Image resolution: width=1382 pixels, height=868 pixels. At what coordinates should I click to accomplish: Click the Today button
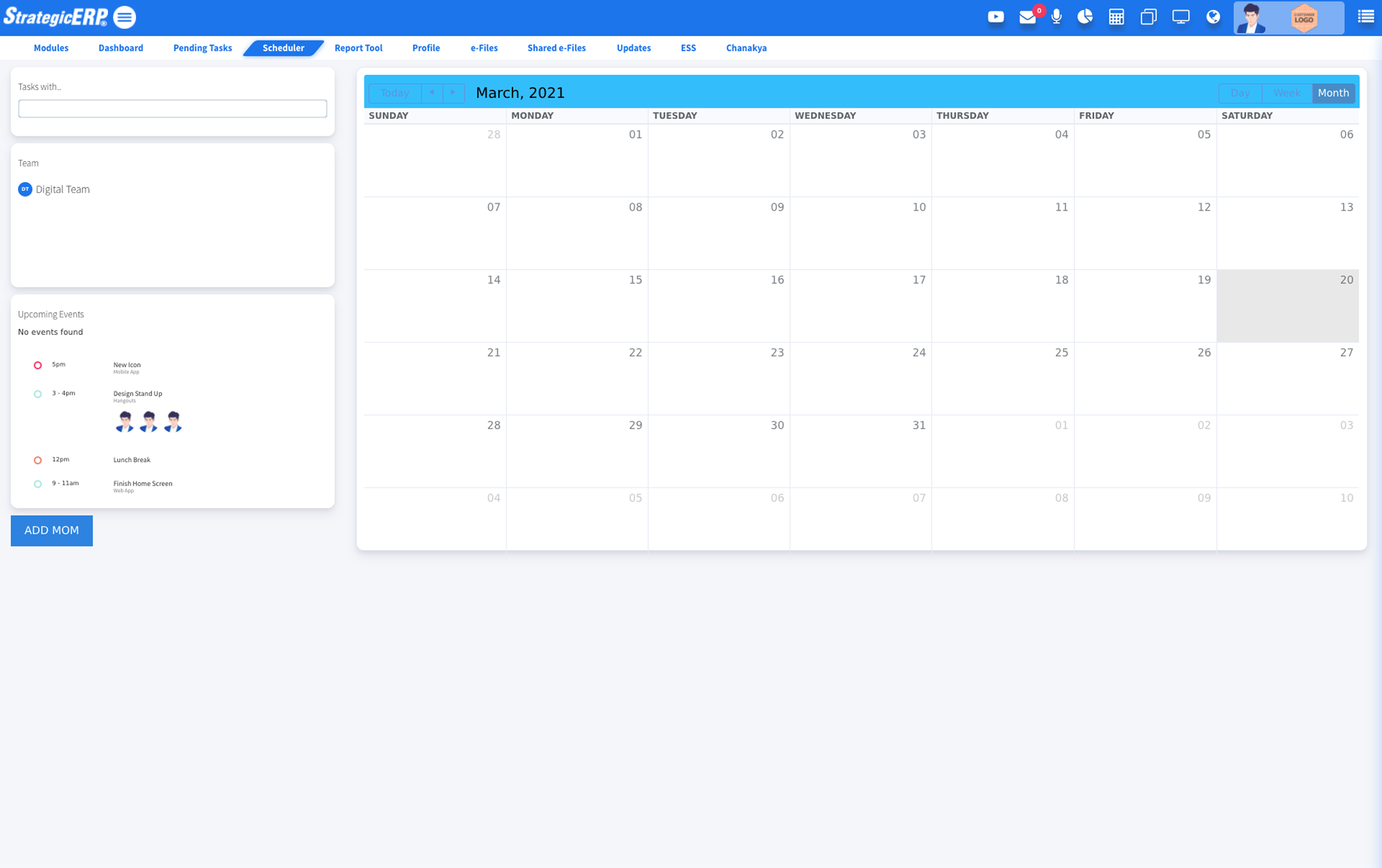pos(395,93)
